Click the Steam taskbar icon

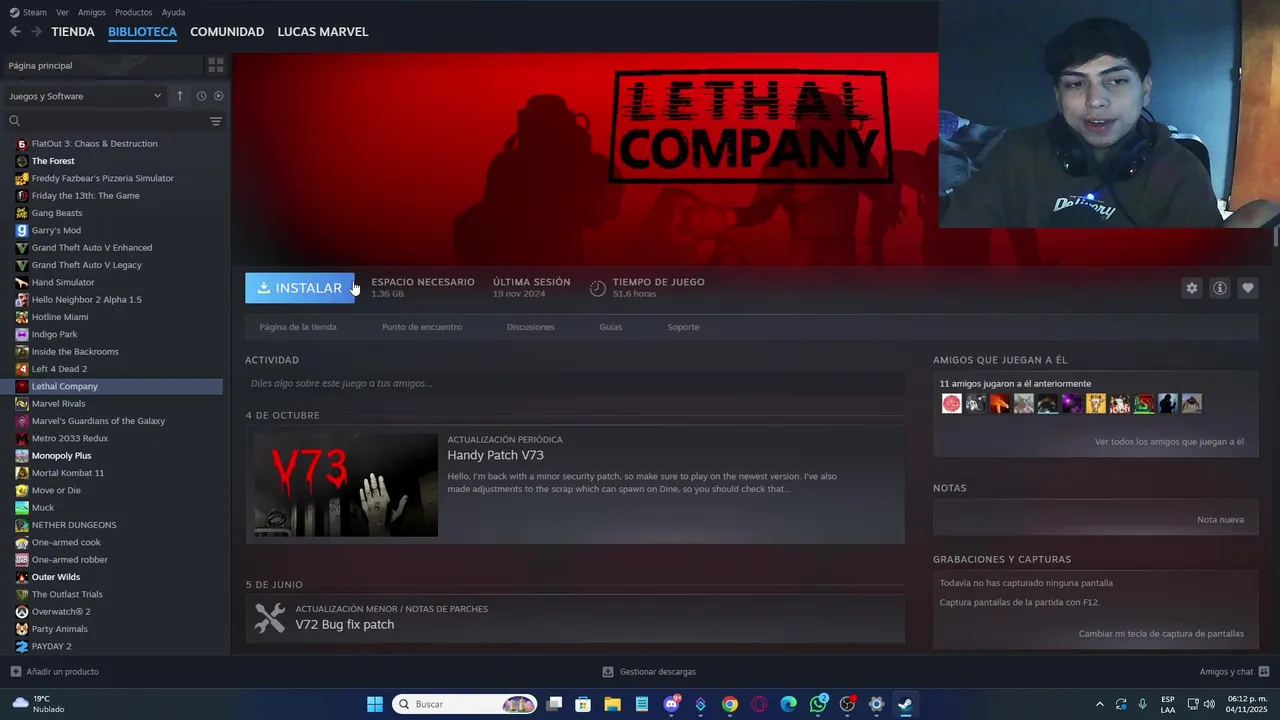click(905, 704)
